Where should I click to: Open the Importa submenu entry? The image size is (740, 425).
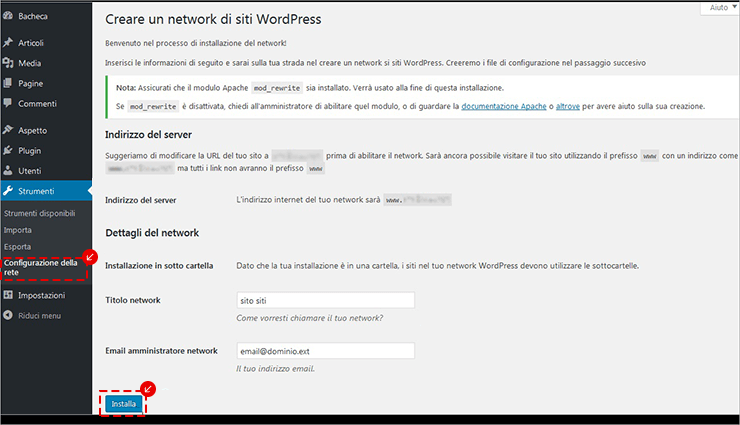[17, 230]
